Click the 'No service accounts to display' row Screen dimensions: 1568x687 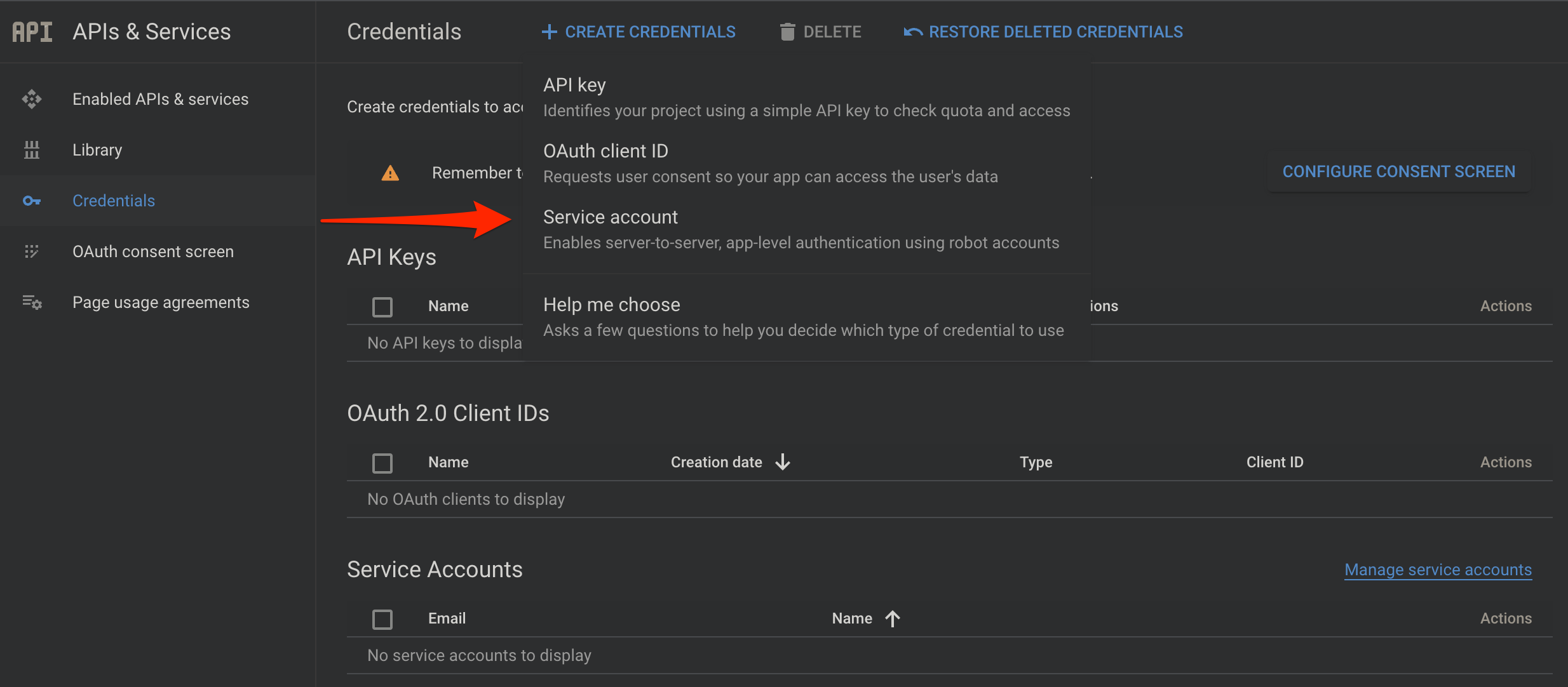coord(949,655)
